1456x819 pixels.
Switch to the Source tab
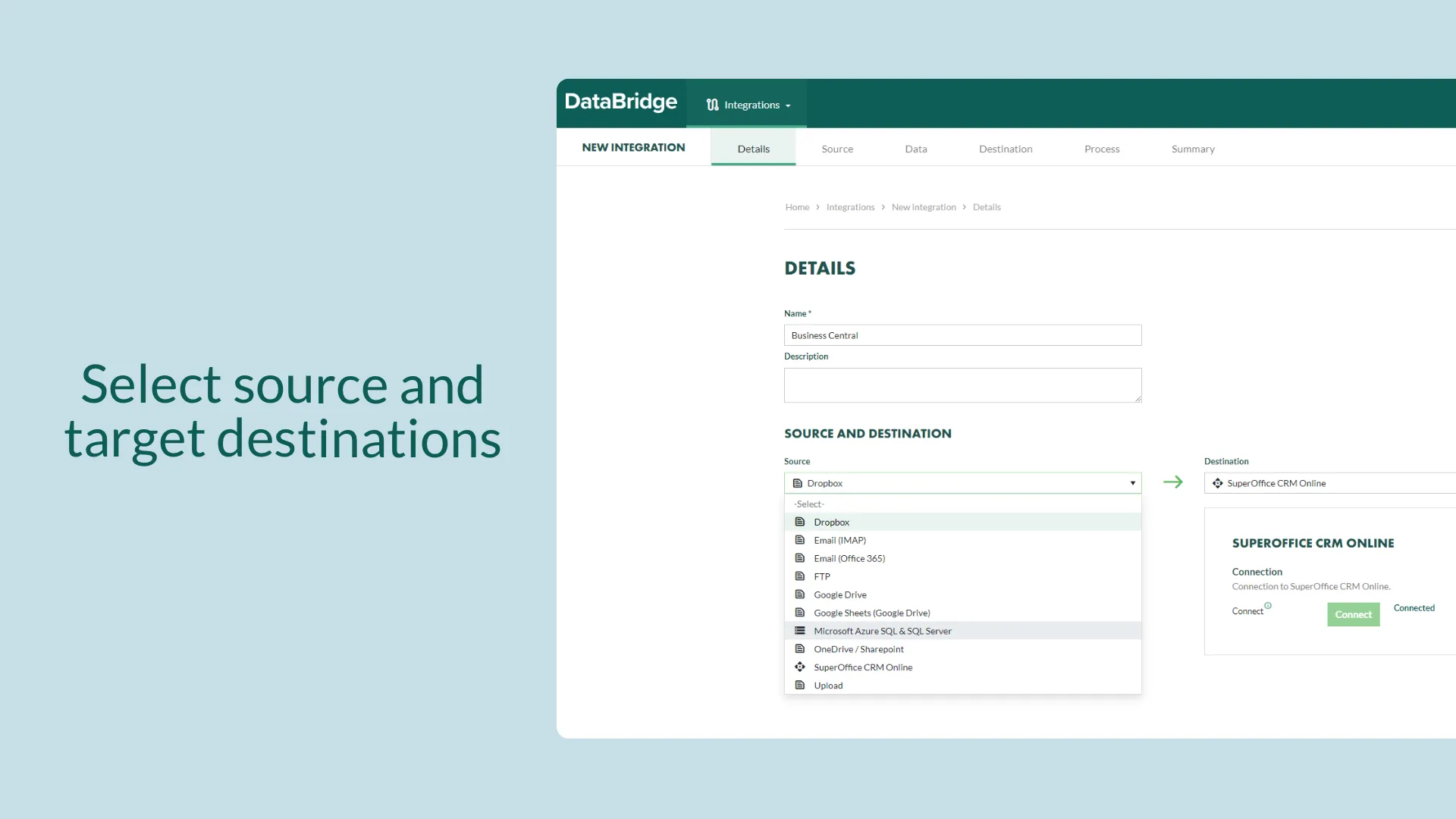[x=836, y=149]
